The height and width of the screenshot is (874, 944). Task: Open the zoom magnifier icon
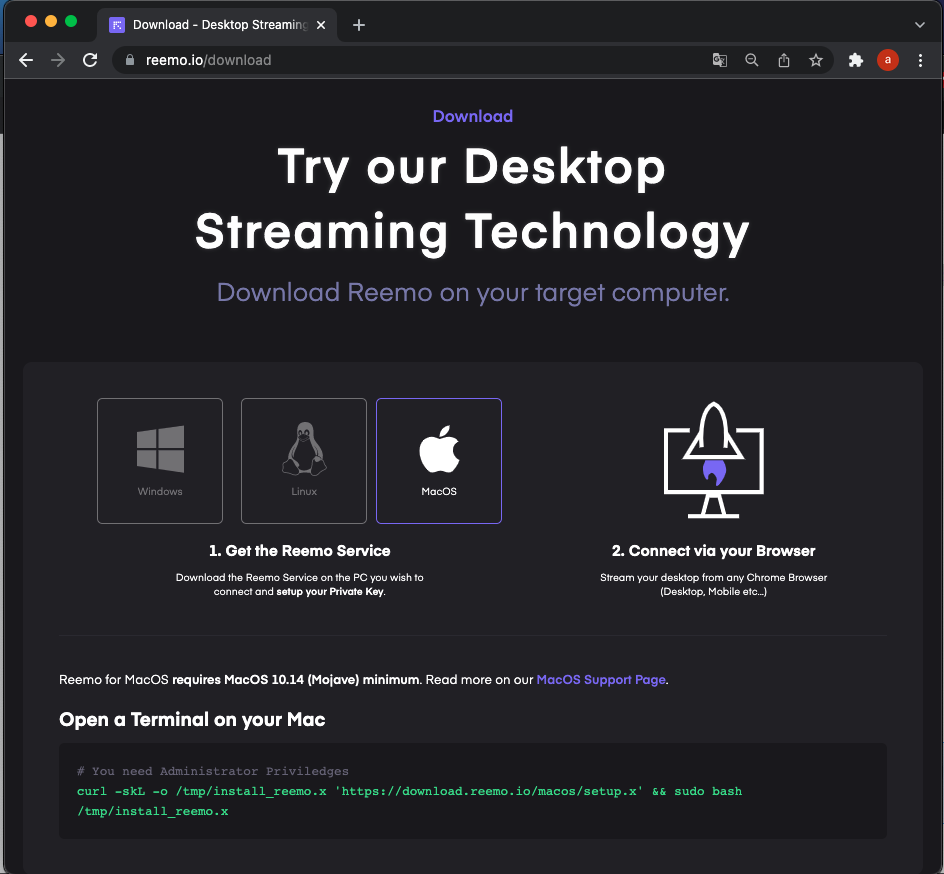coord(752,60)
